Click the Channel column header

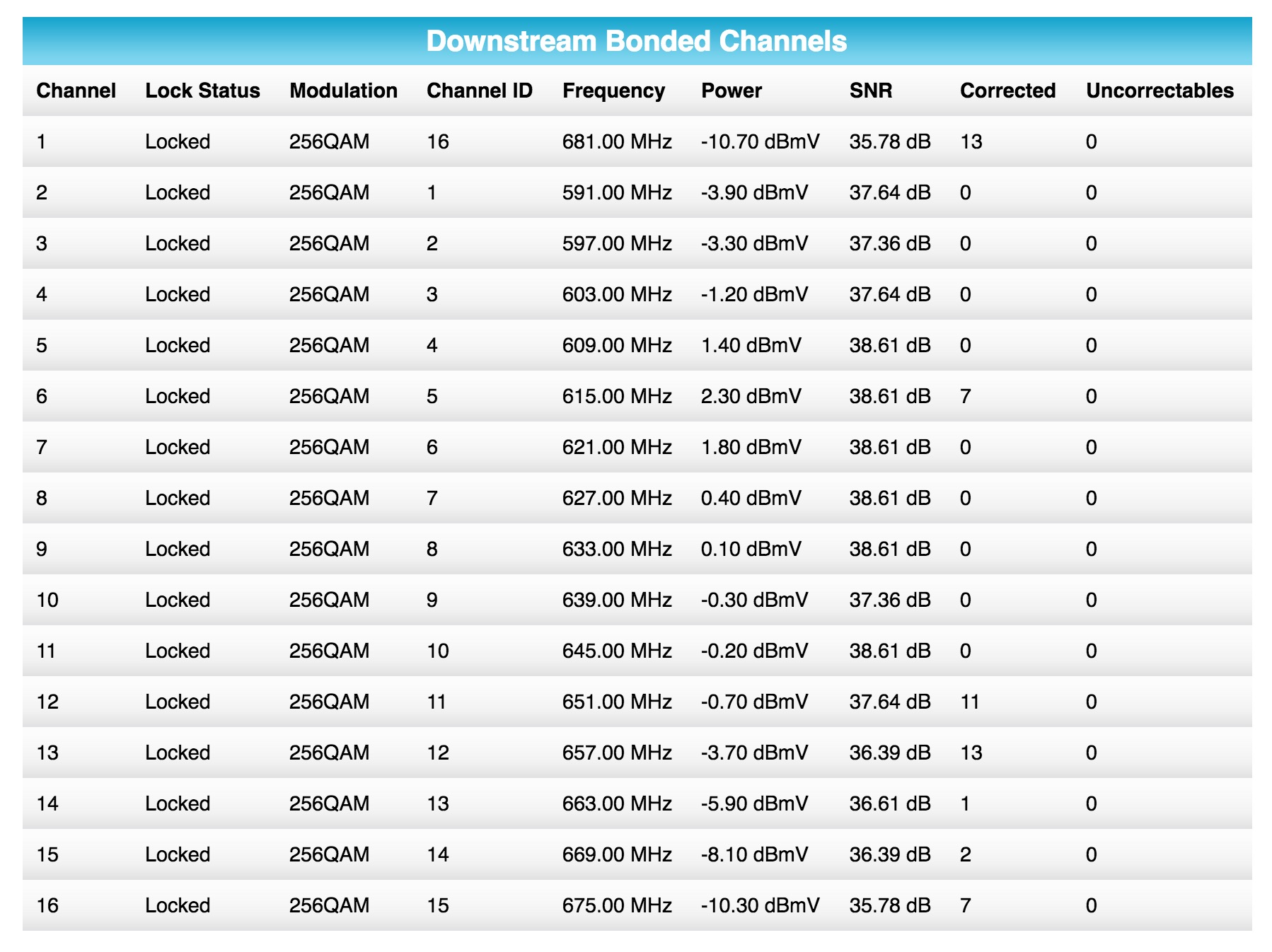pos(76,91)
